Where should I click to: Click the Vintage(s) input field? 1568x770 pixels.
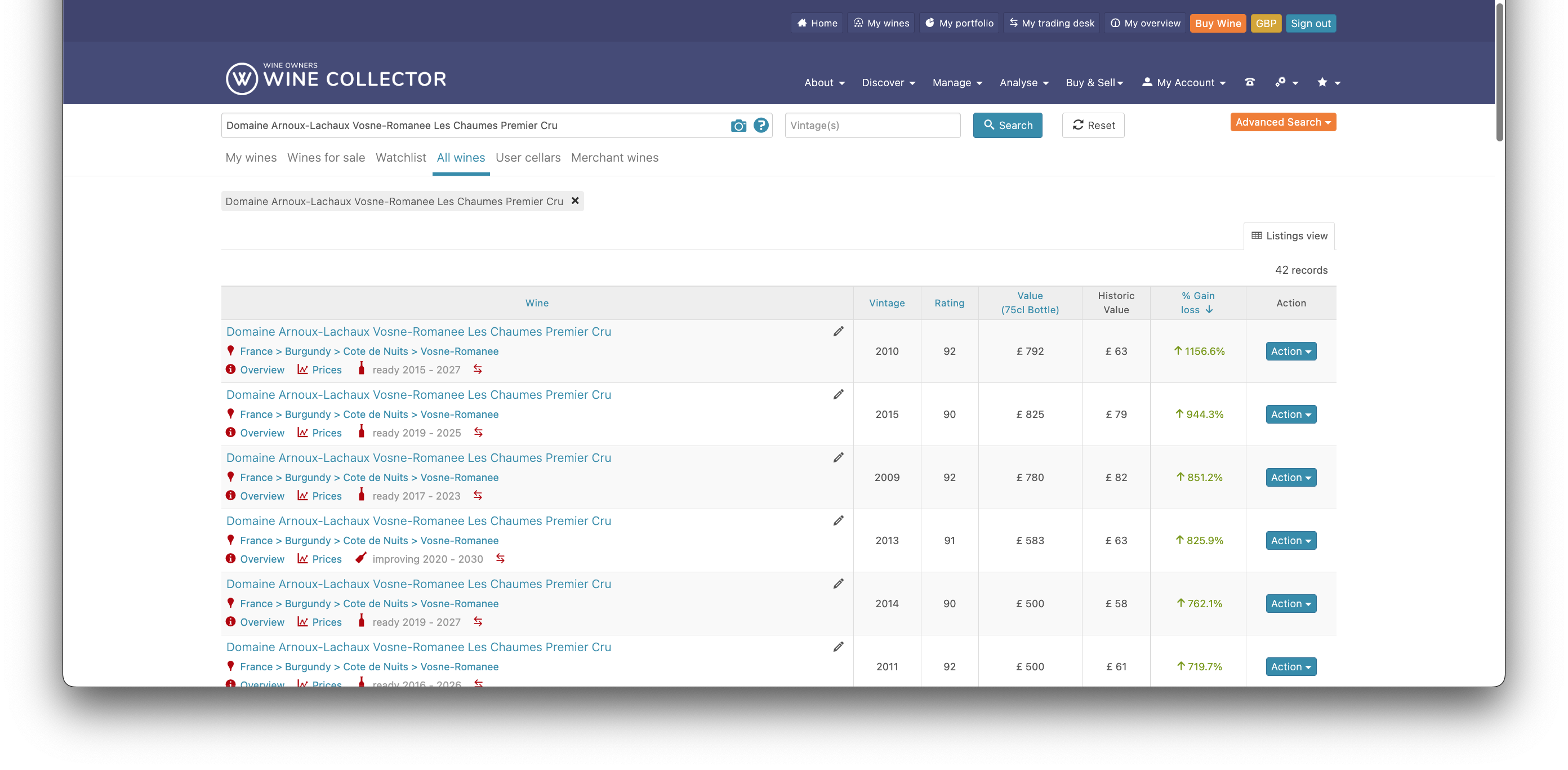(872, 126)
